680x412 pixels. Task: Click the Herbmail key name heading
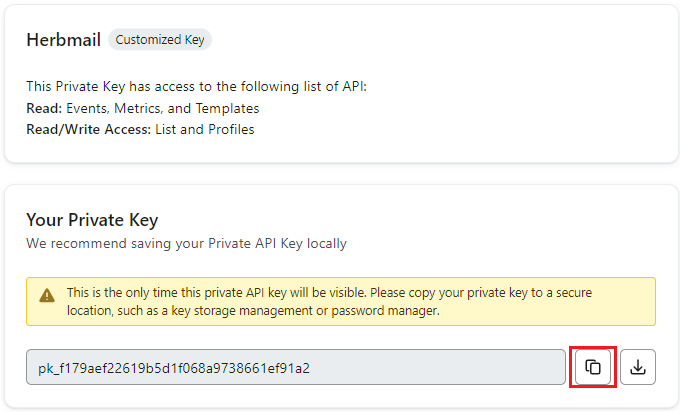(x=64, y=40)
